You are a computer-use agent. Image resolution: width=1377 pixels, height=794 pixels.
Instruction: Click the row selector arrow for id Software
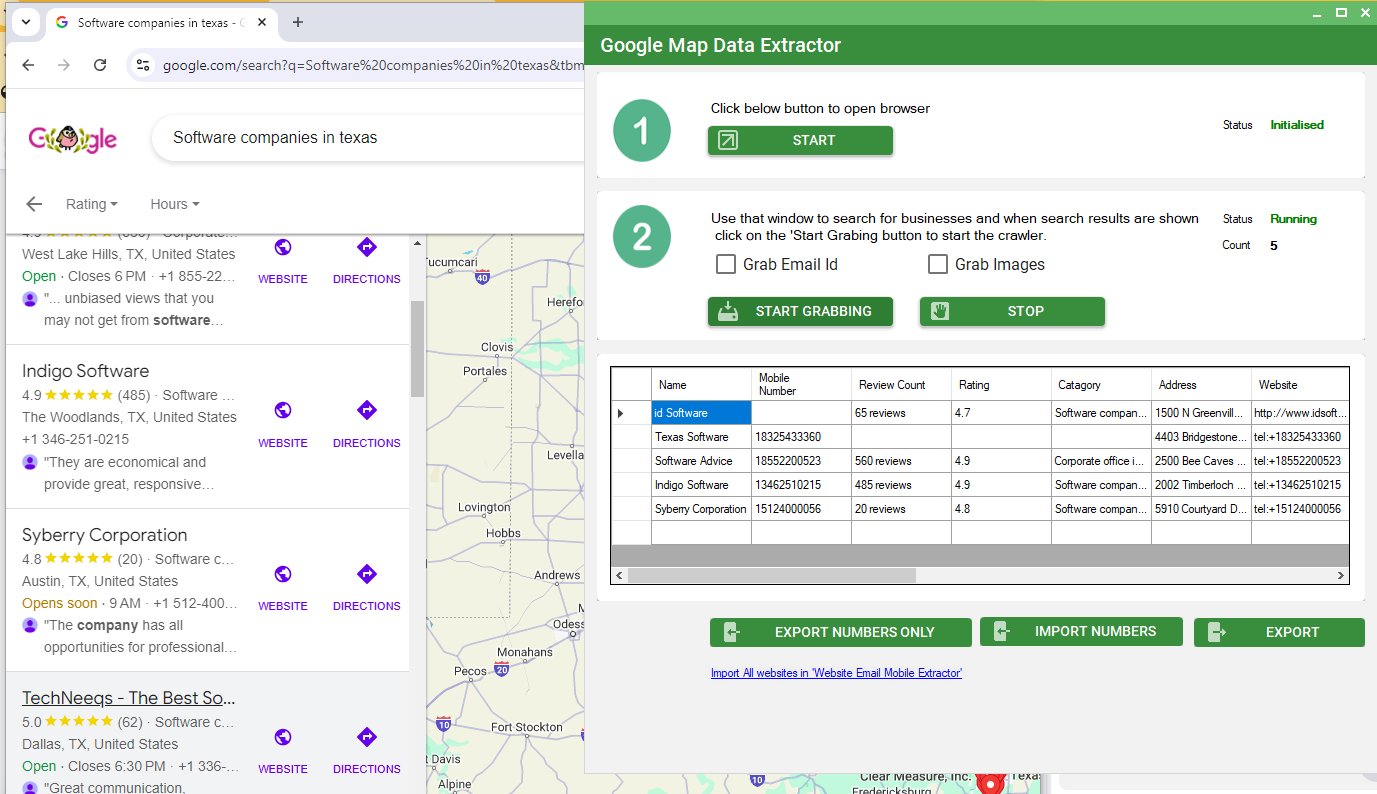coord(631,413)
